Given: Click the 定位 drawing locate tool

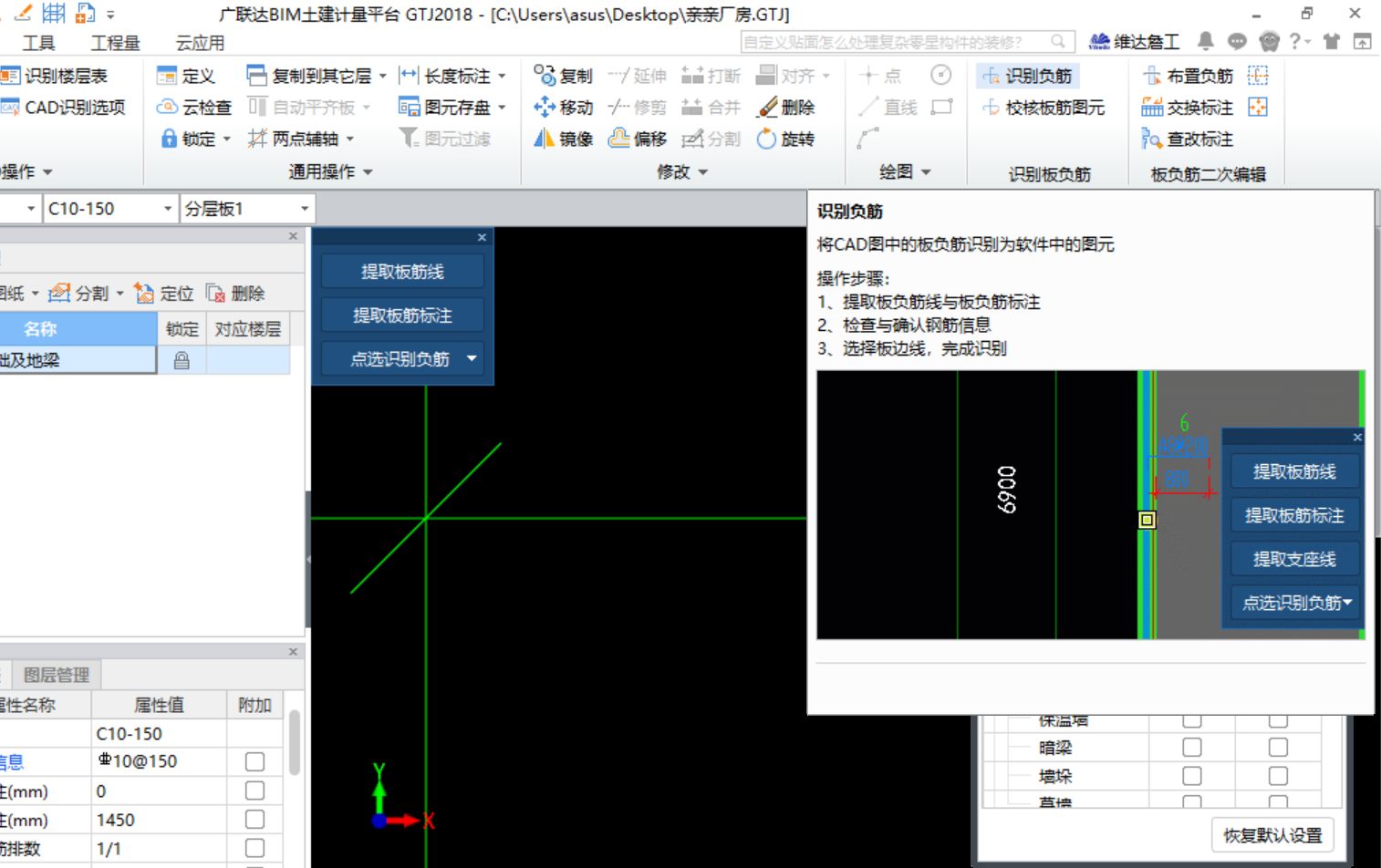Looking at the screenshot, I should (164, 293).
